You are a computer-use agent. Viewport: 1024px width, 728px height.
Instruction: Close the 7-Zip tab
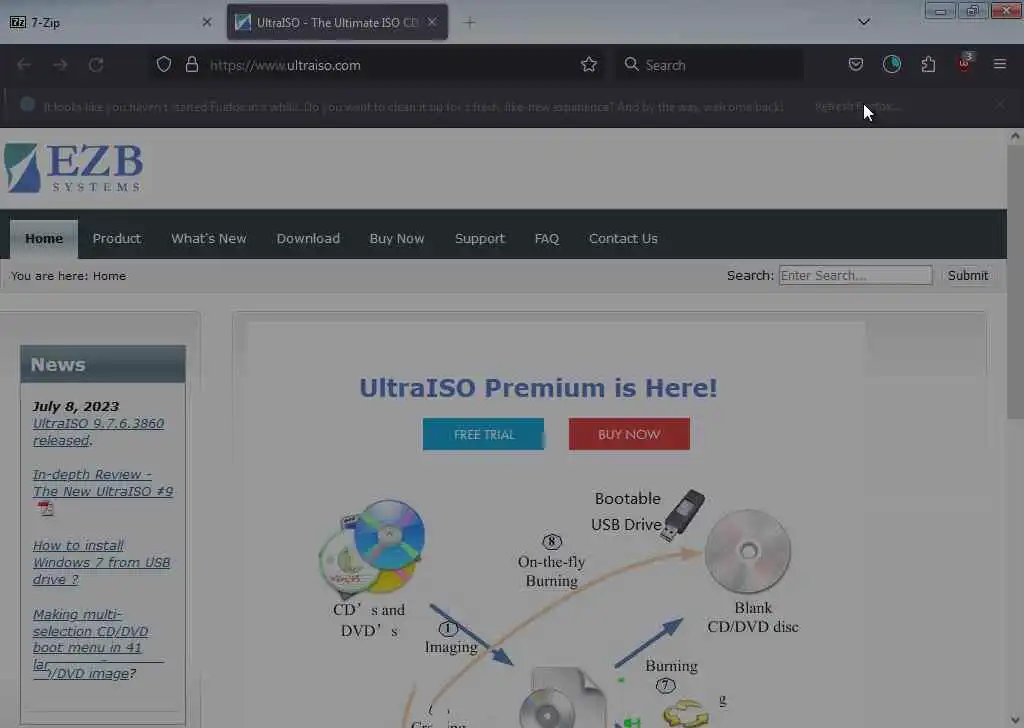click(207, 22)
